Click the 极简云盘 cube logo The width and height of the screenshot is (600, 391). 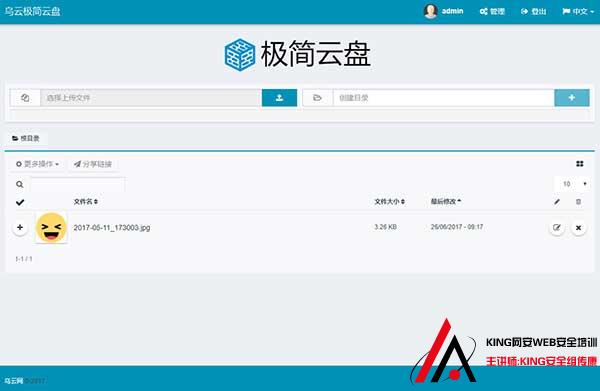pos(240,55)
